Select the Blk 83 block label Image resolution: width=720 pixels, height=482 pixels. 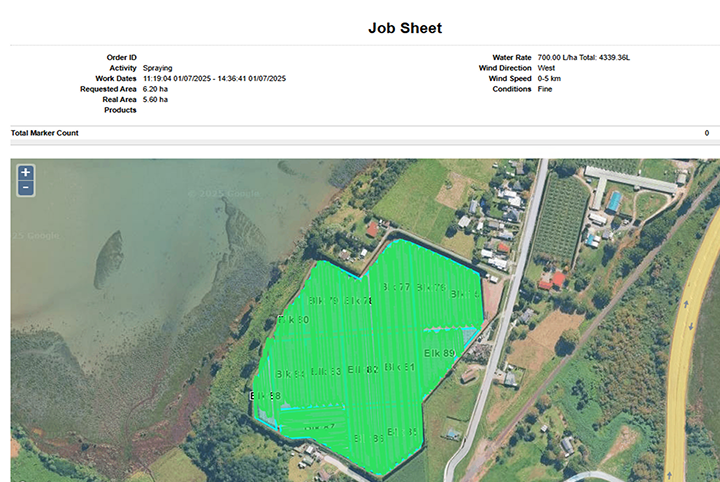pos(326,371)
